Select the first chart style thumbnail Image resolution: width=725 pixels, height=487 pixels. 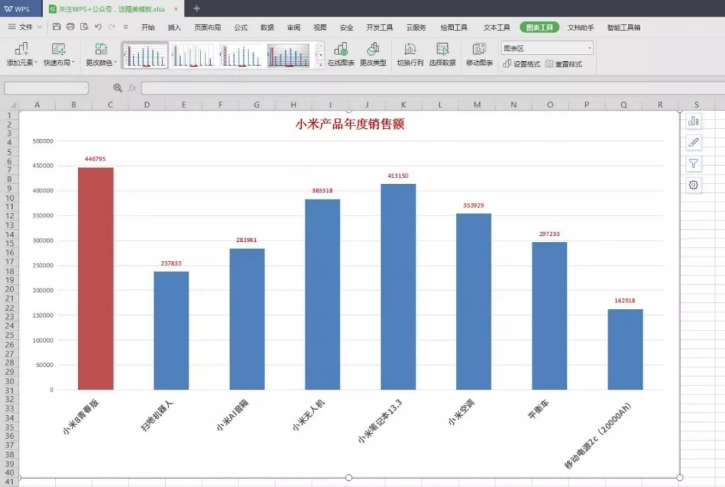click(x=145, y=55)
